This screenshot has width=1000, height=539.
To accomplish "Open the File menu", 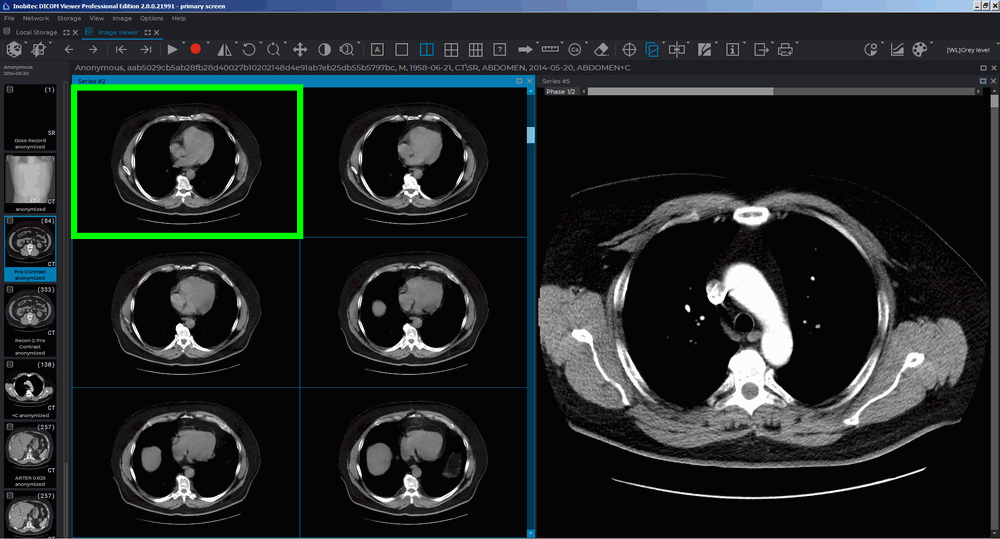I will pos(9,18).
